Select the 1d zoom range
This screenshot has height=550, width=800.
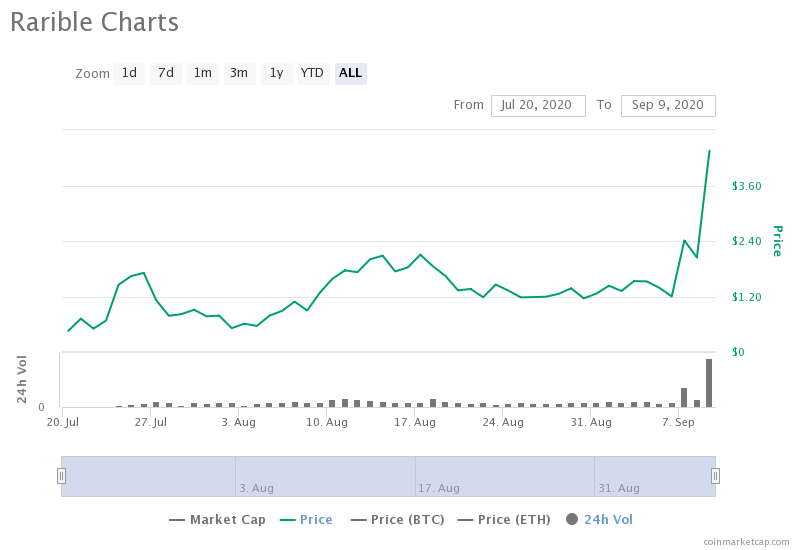129,73
